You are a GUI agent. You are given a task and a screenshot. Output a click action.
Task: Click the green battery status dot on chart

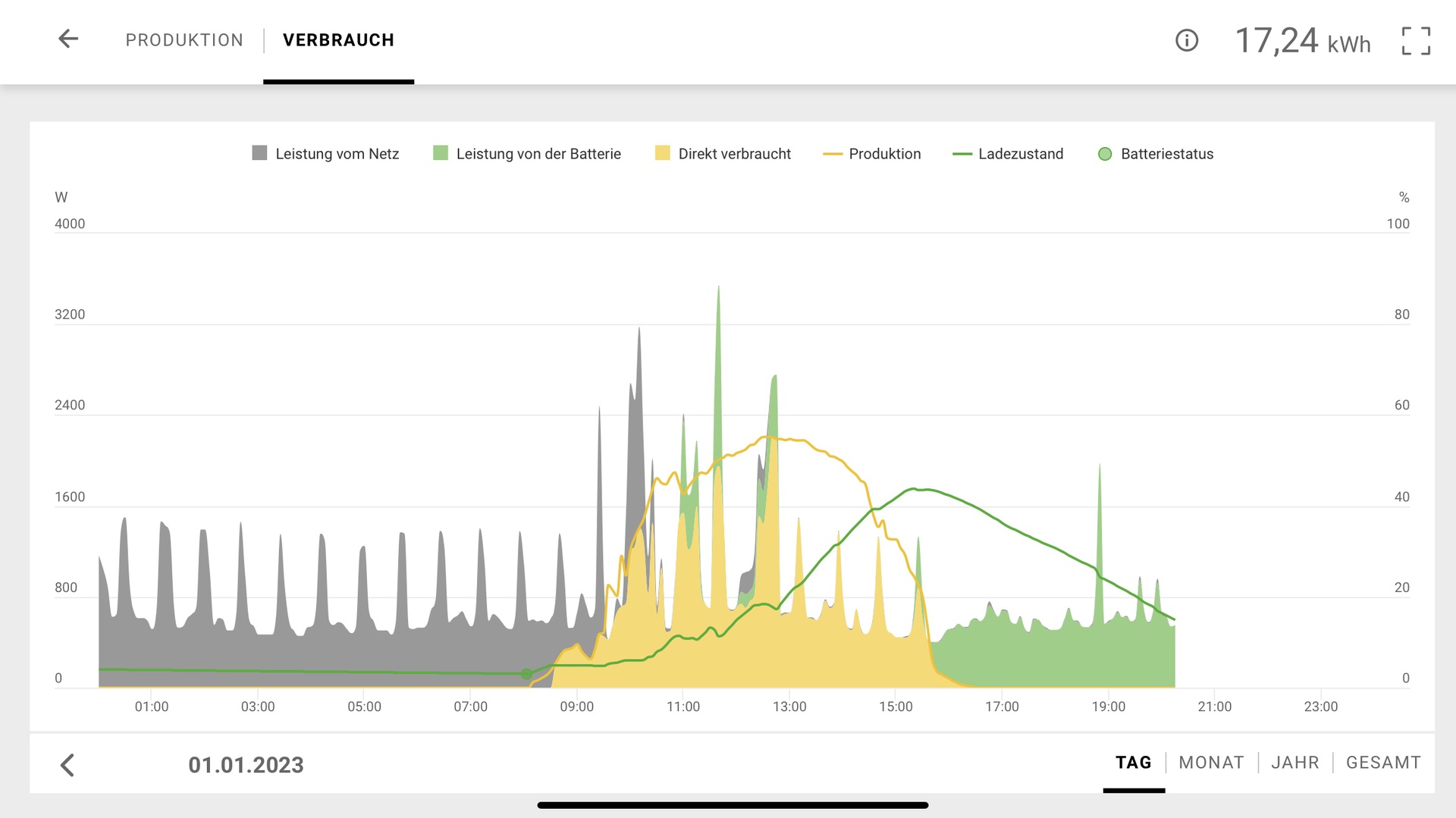click(x=526, y=674)
